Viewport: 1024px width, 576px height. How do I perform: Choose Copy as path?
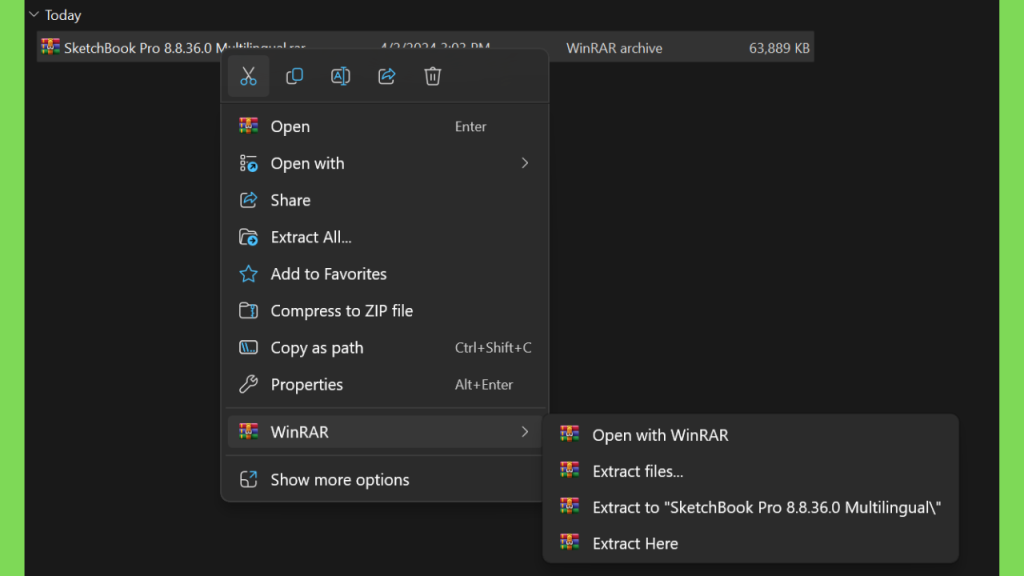click(x=385, y=347)
